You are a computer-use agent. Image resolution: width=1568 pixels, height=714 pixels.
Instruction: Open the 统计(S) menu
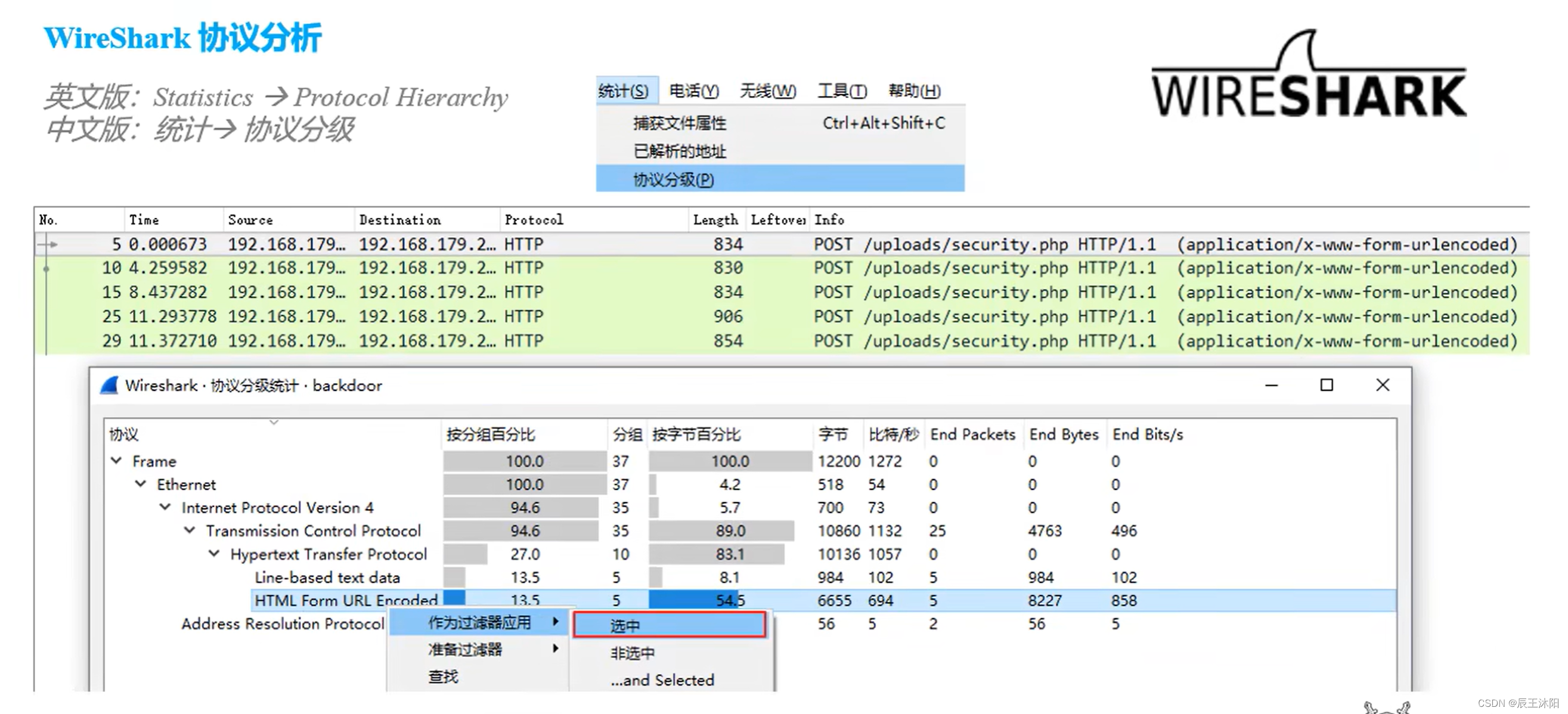pyautogui.click(x=624, y=91)
